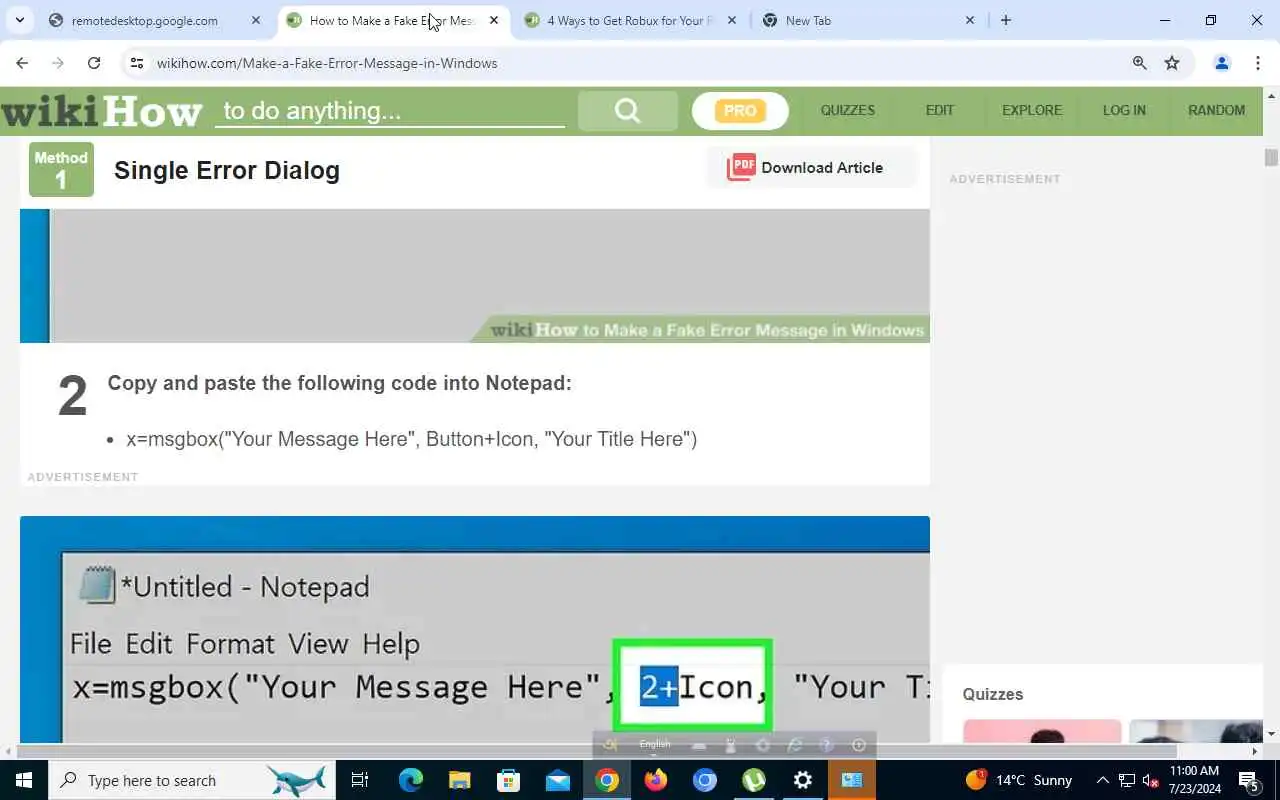Click the wikiHow search magnifier button
Viewport: 1280px width, 800px height.
coord(627,110)
